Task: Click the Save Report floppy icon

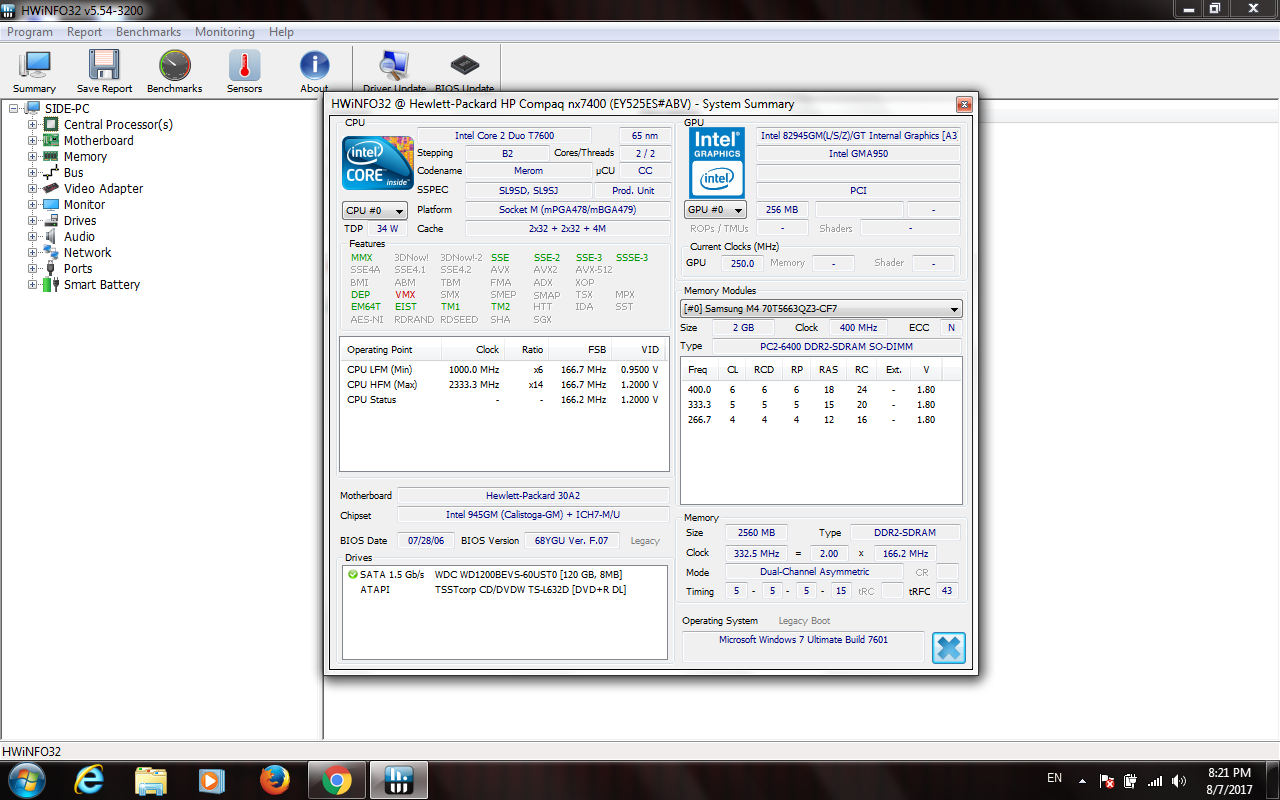Action: point(104,67)
